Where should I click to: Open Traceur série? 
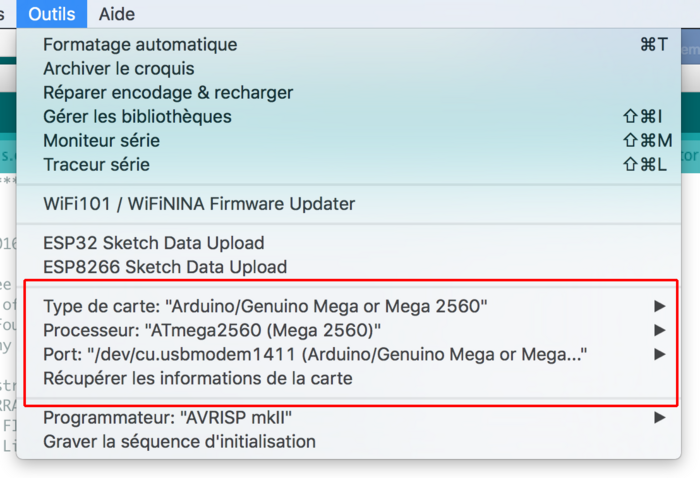349,165
